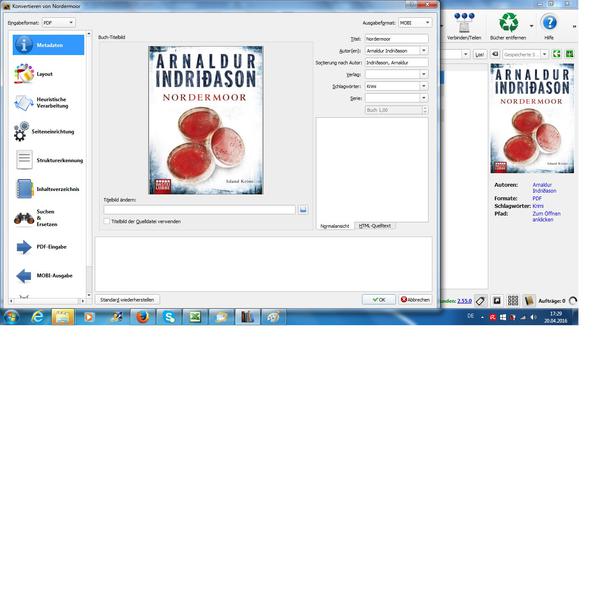Browse for a new cover image file
This screenshot has width=600, height=600.
303,210
